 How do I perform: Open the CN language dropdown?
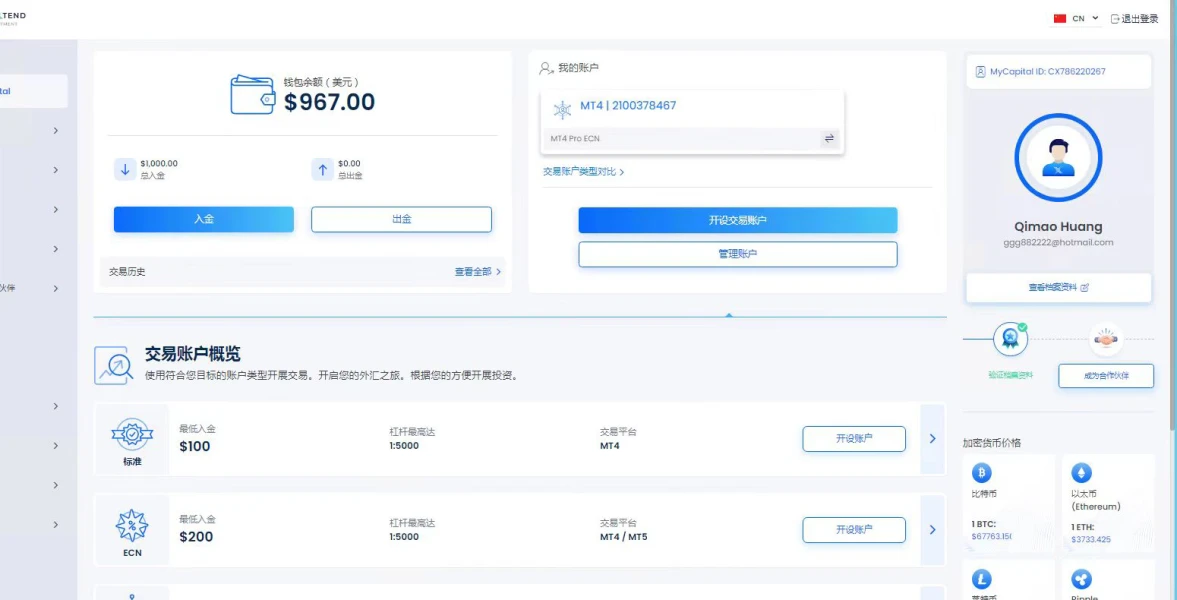(1077, 19)
